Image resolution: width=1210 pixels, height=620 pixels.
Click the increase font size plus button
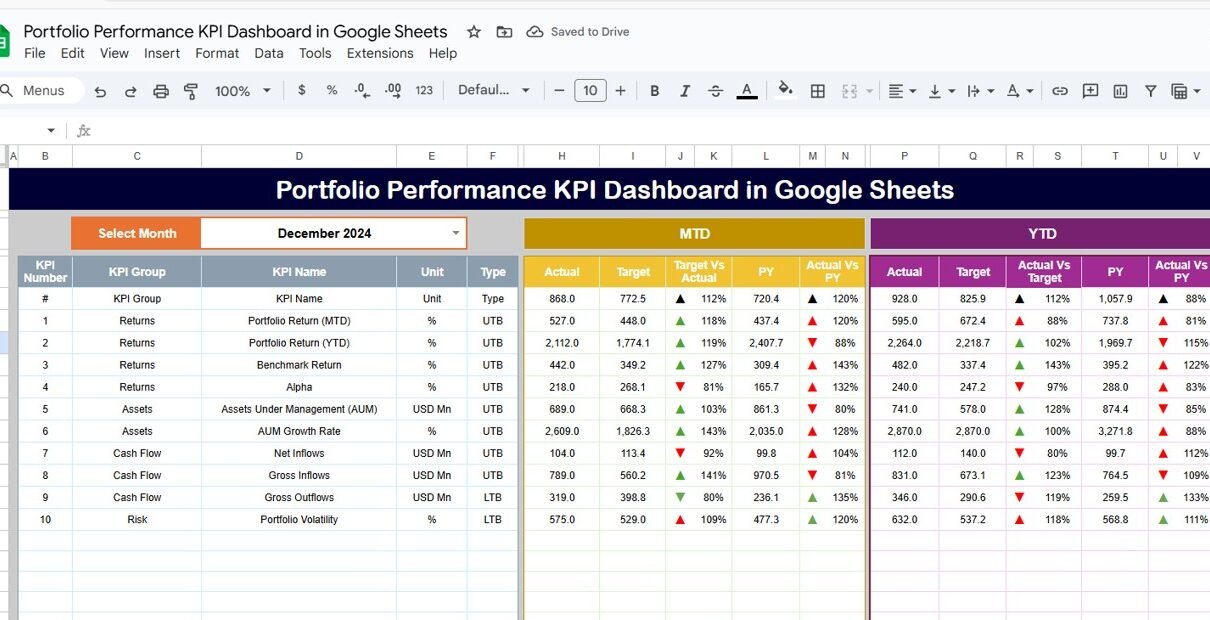coord(620,91)
